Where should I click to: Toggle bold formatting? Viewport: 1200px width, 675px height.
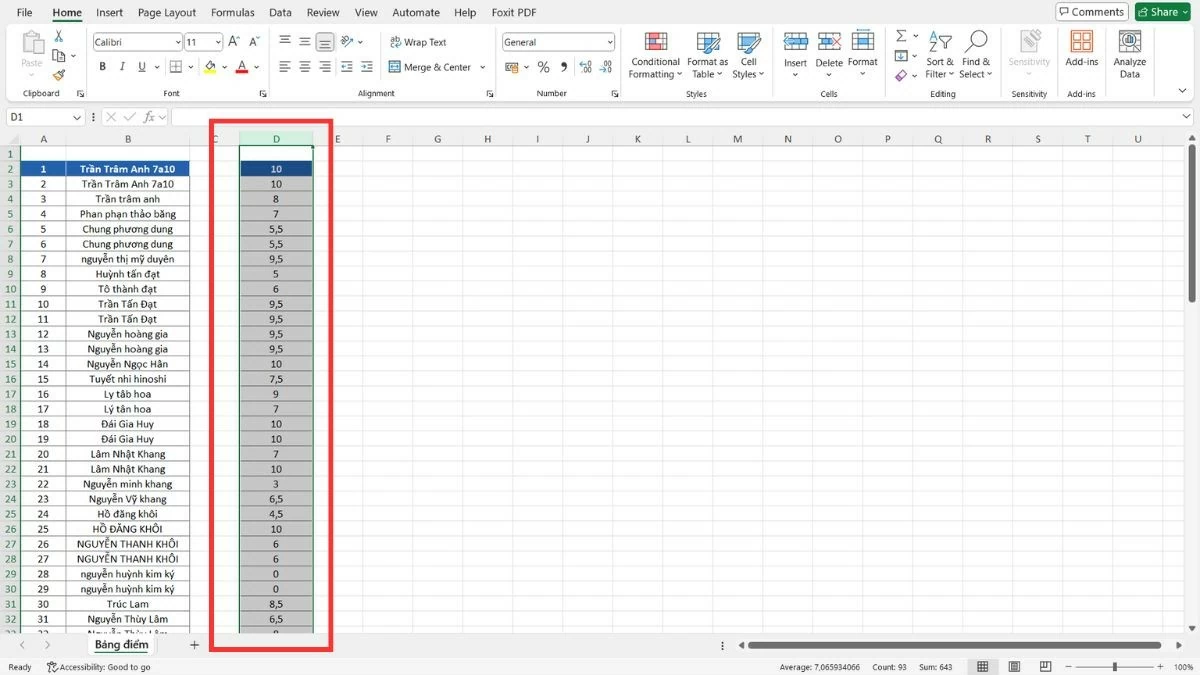pyautogui.click(x=101, y=66)
